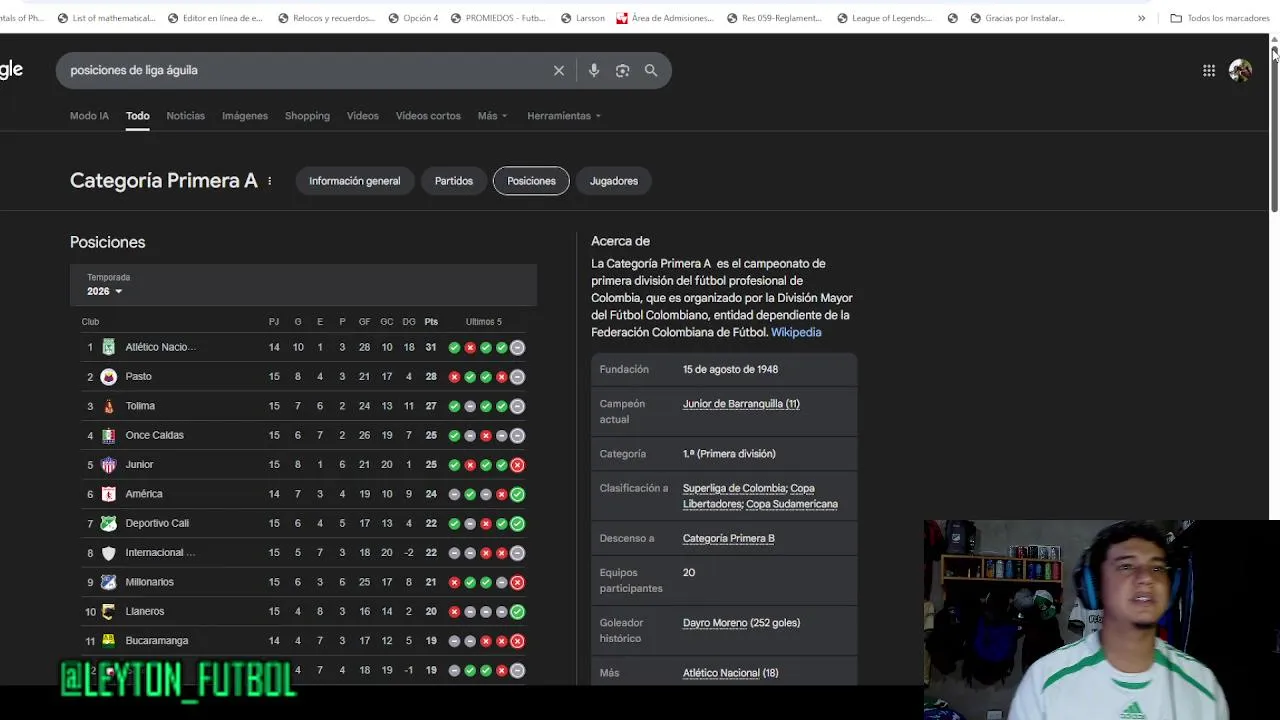The image size is (1280, 720).
Task: Clear the search box with X icon
Action: pyautogui.click(x=559, y=70)
